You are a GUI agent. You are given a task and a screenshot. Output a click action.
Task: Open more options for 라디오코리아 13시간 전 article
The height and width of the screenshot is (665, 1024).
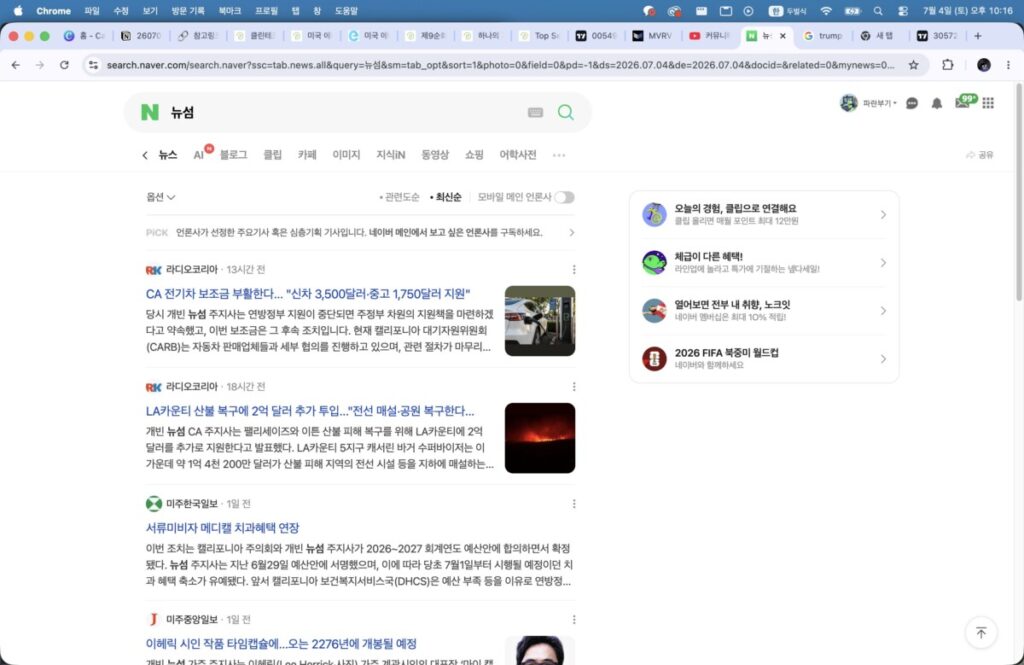tap(574, 269)
